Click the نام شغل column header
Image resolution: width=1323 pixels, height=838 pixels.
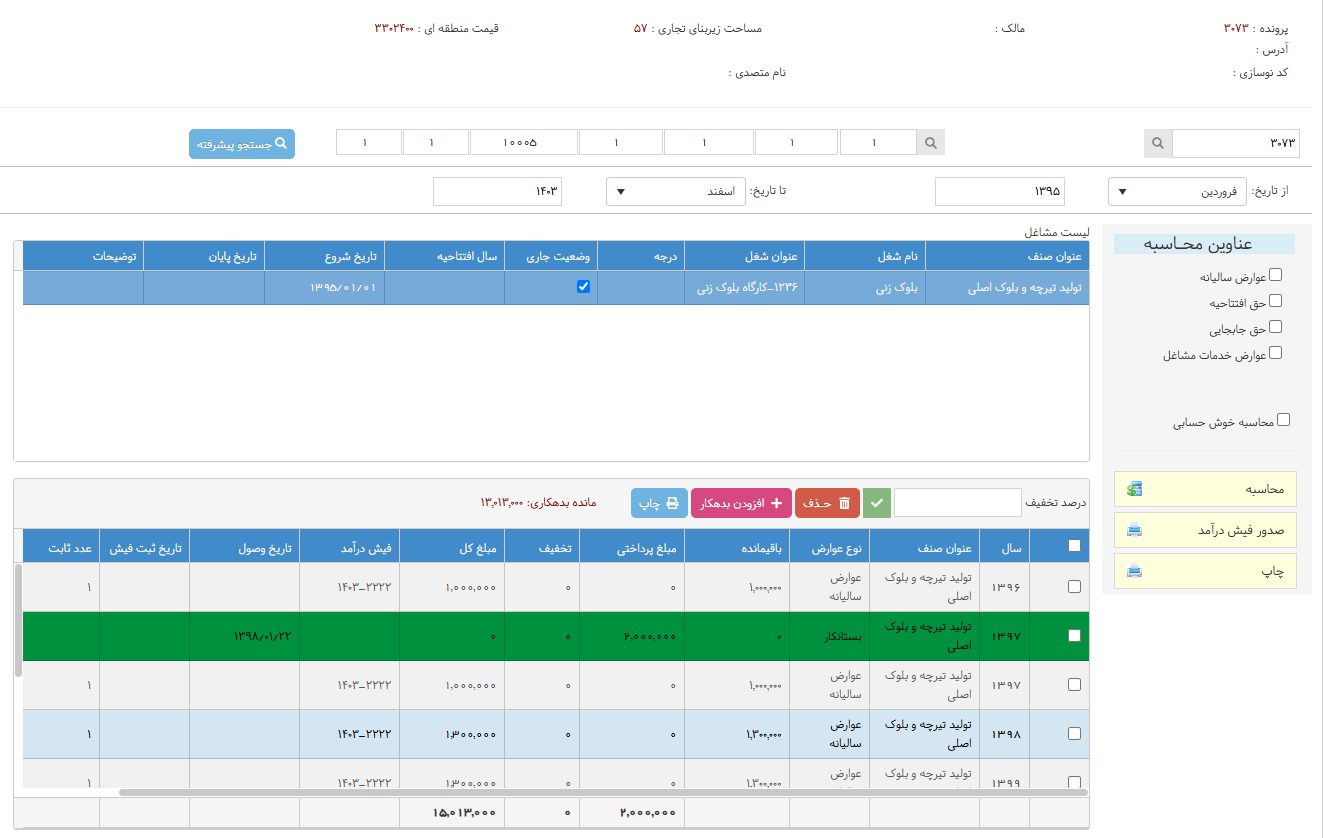pos(865,256)
